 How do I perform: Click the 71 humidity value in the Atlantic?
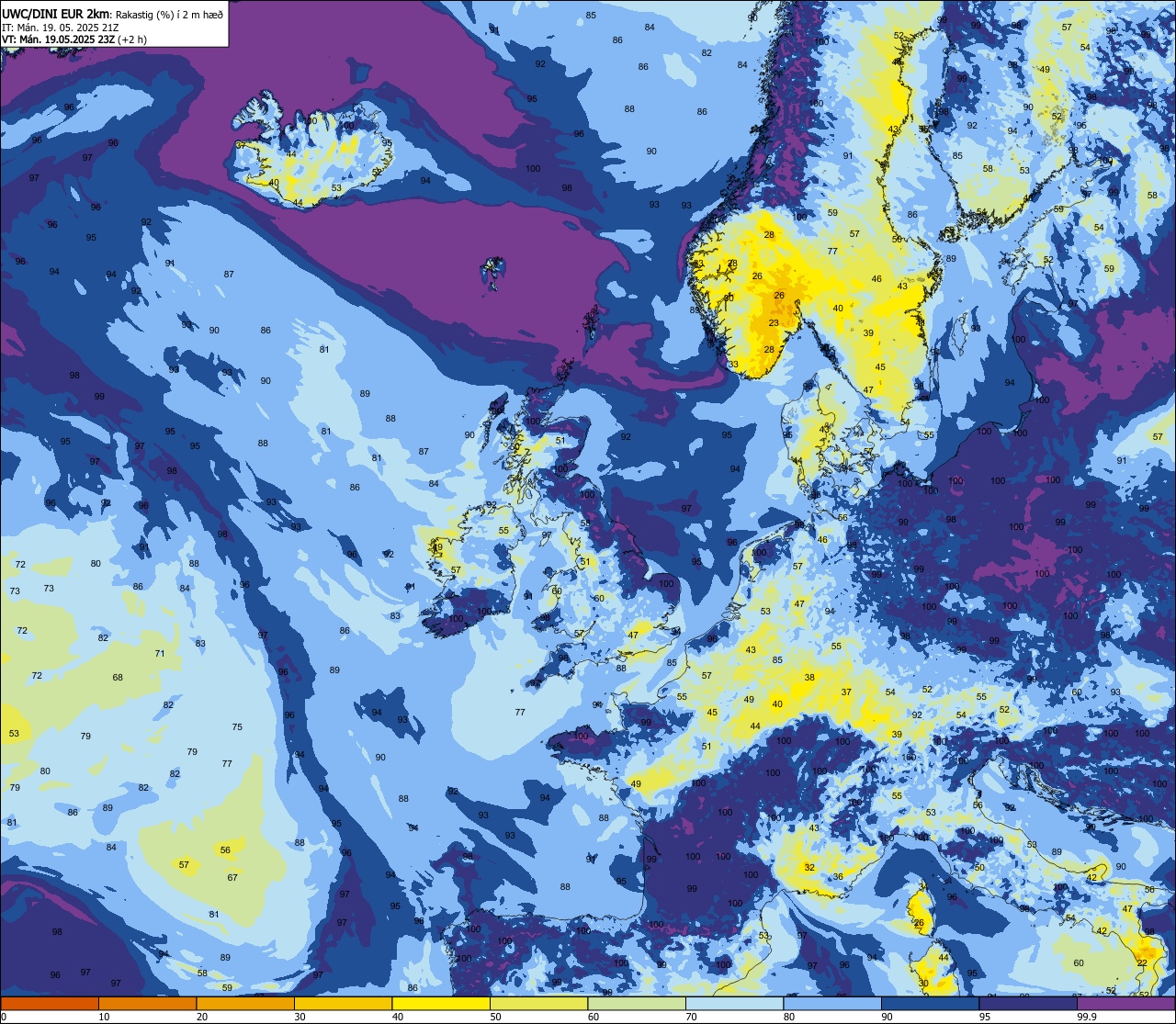[160, 653]
